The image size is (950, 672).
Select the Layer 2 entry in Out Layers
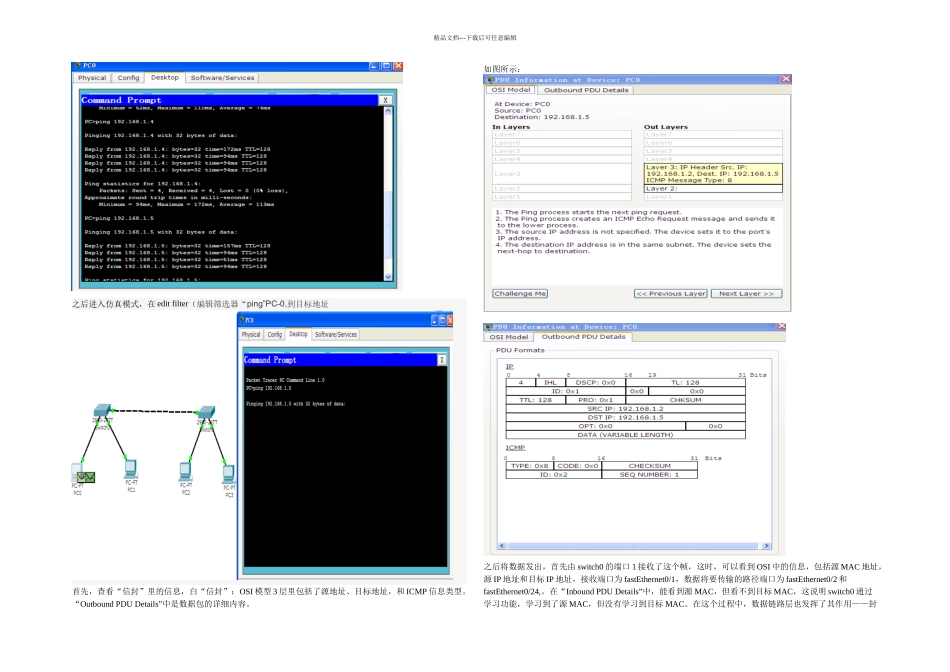click(713, 188)
